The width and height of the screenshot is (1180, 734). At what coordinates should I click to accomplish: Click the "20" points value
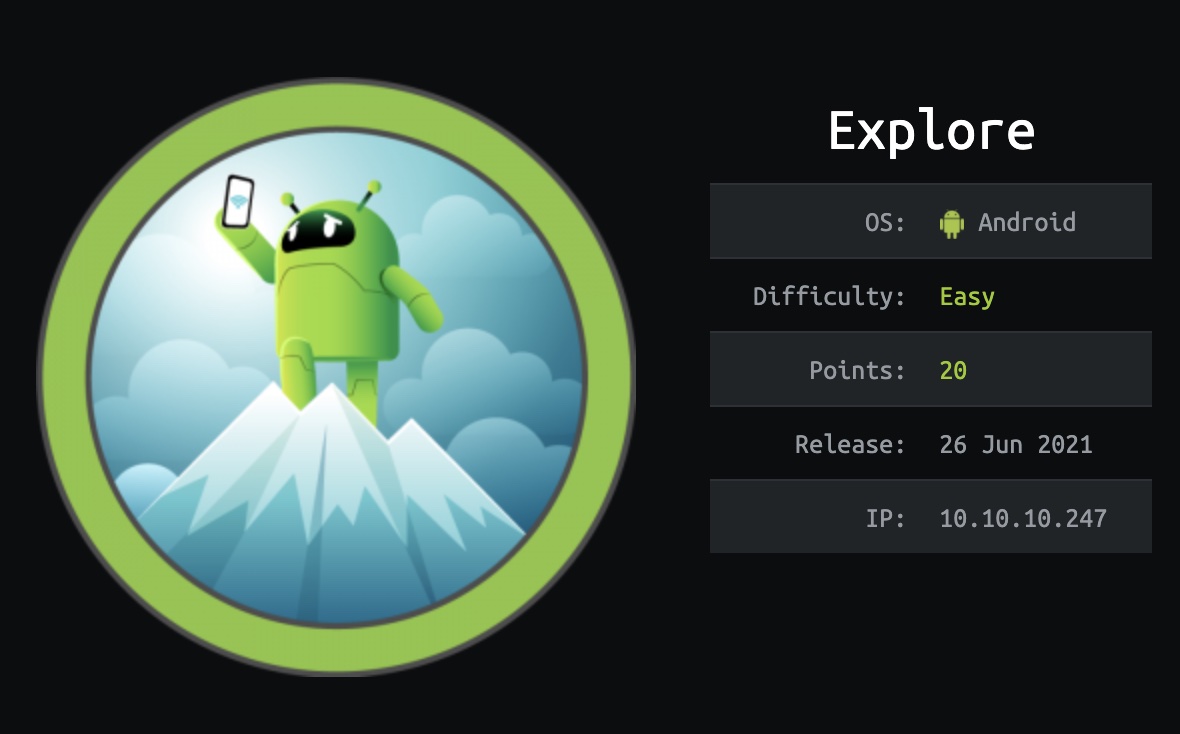[953, 370]
